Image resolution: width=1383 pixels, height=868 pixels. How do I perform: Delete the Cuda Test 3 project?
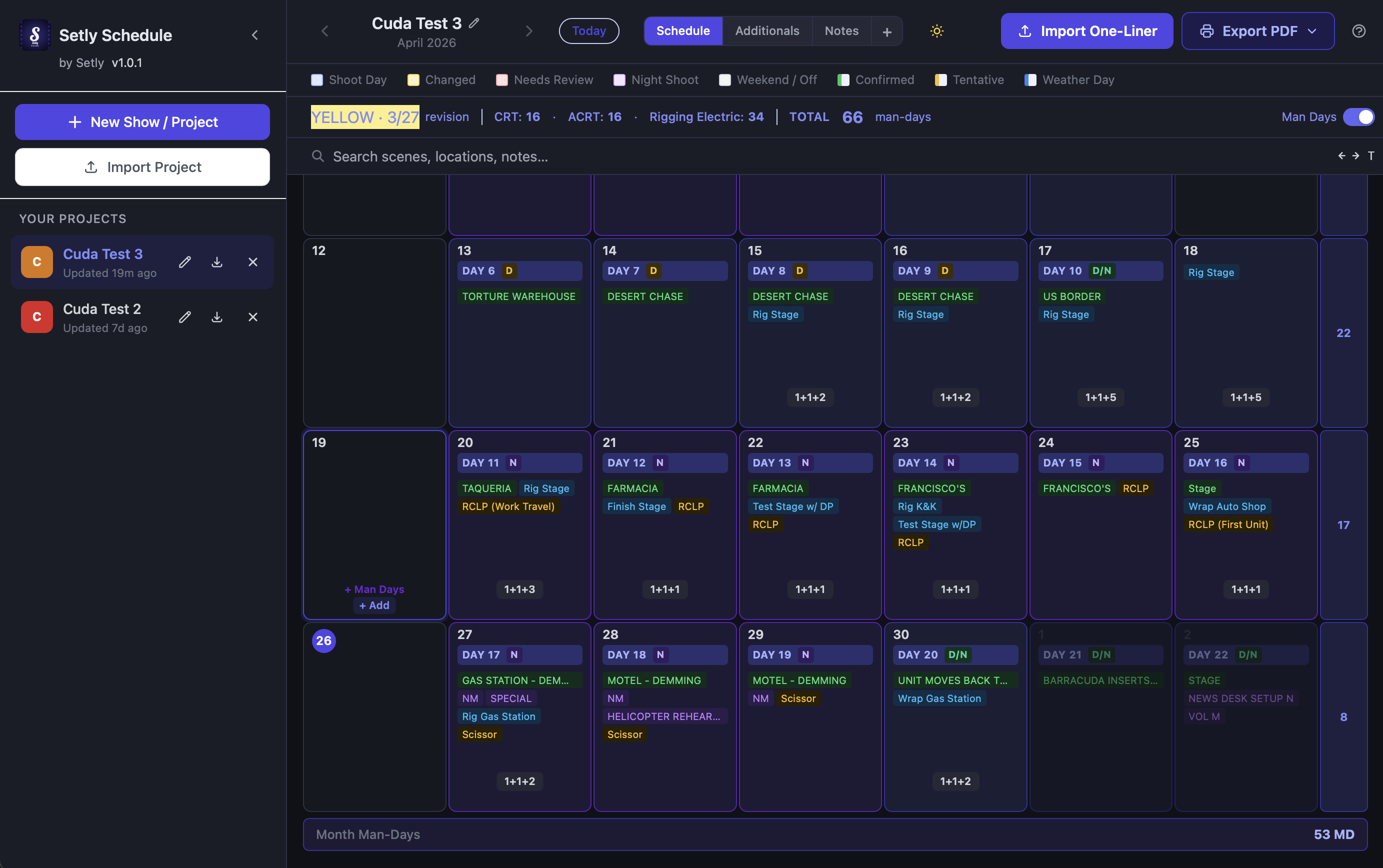coord(252,262)
